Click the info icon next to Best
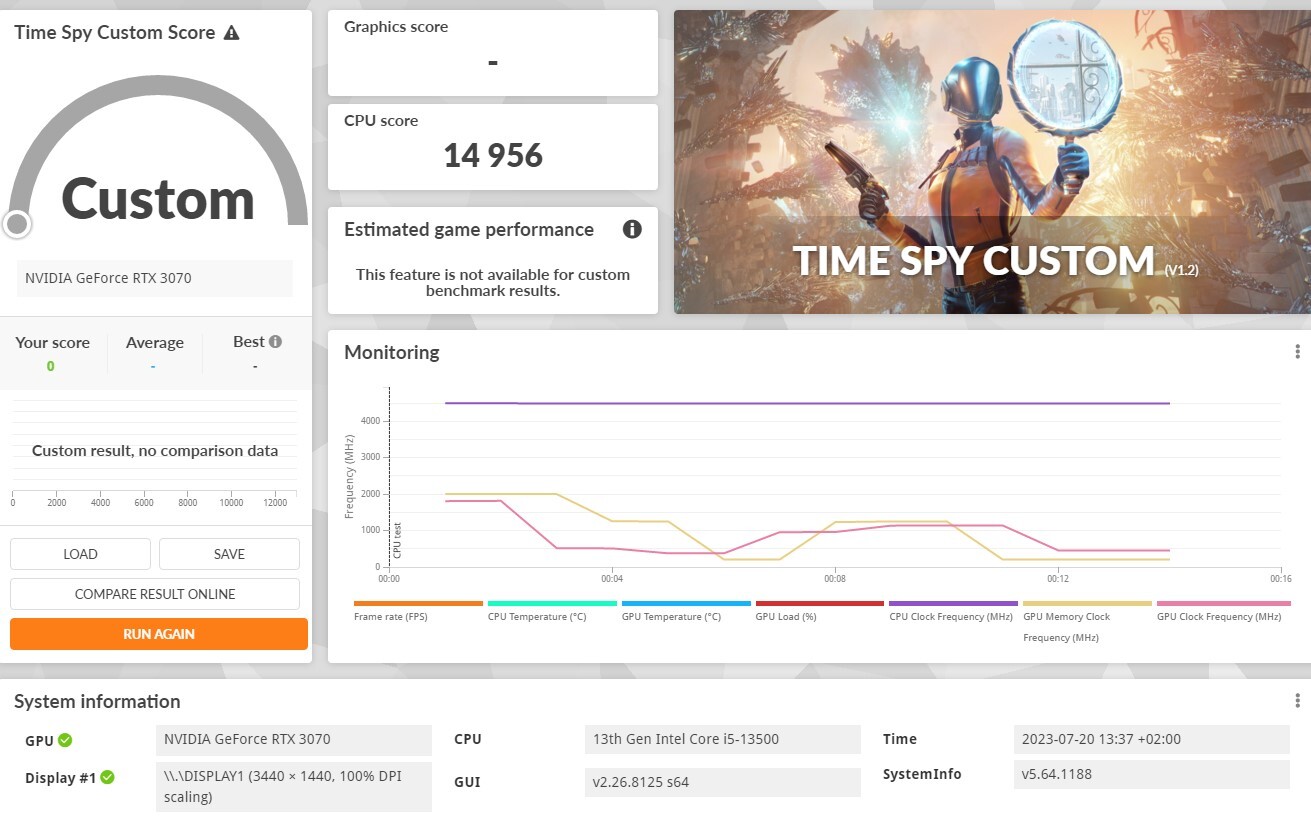The image size is (1311, 818). click(275, 342)
